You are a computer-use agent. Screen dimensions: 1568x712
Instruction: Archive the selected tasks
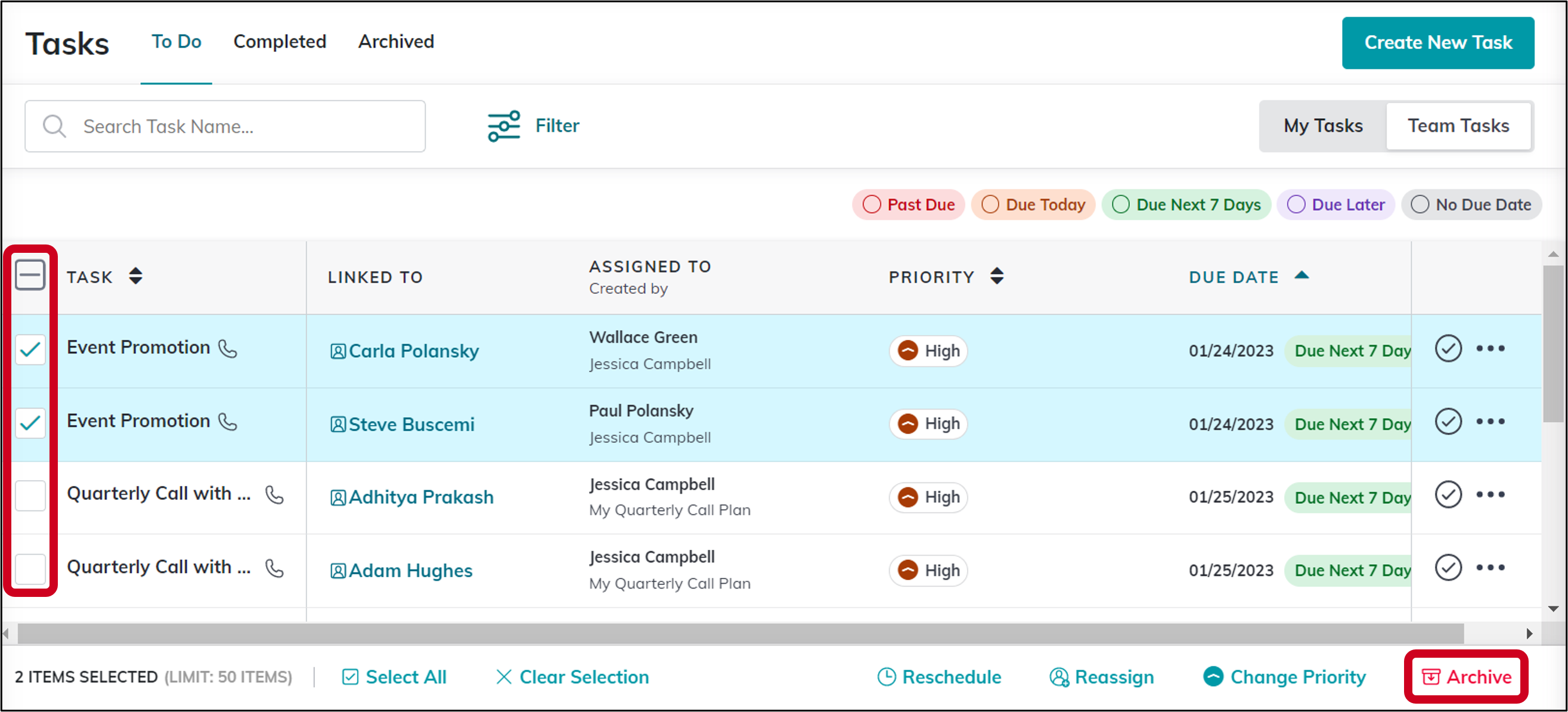click(1466, 677)
